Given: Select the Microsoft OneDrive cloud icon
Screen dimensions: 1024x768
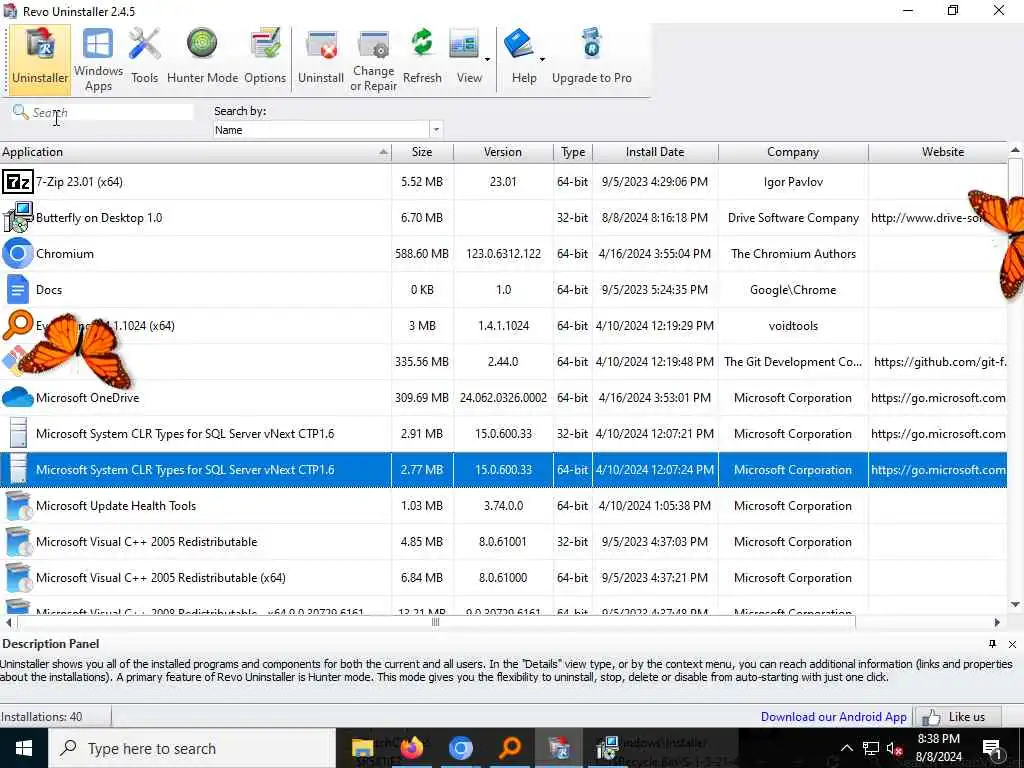Looking at the screenshot, I should coord(18,397).
